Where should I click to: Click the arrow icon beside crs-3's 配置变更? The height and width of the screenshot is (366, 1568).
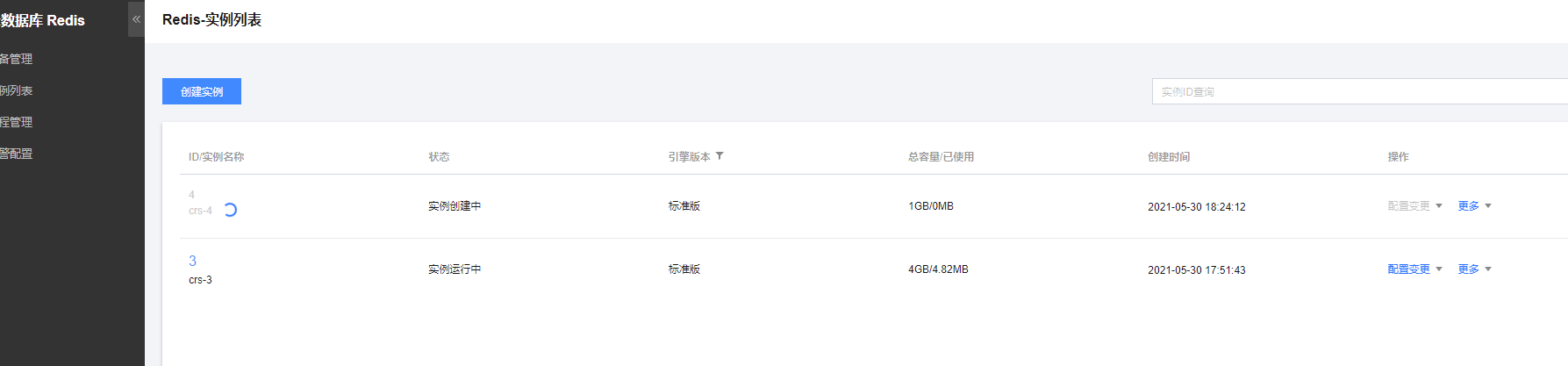coord(1439,269)
